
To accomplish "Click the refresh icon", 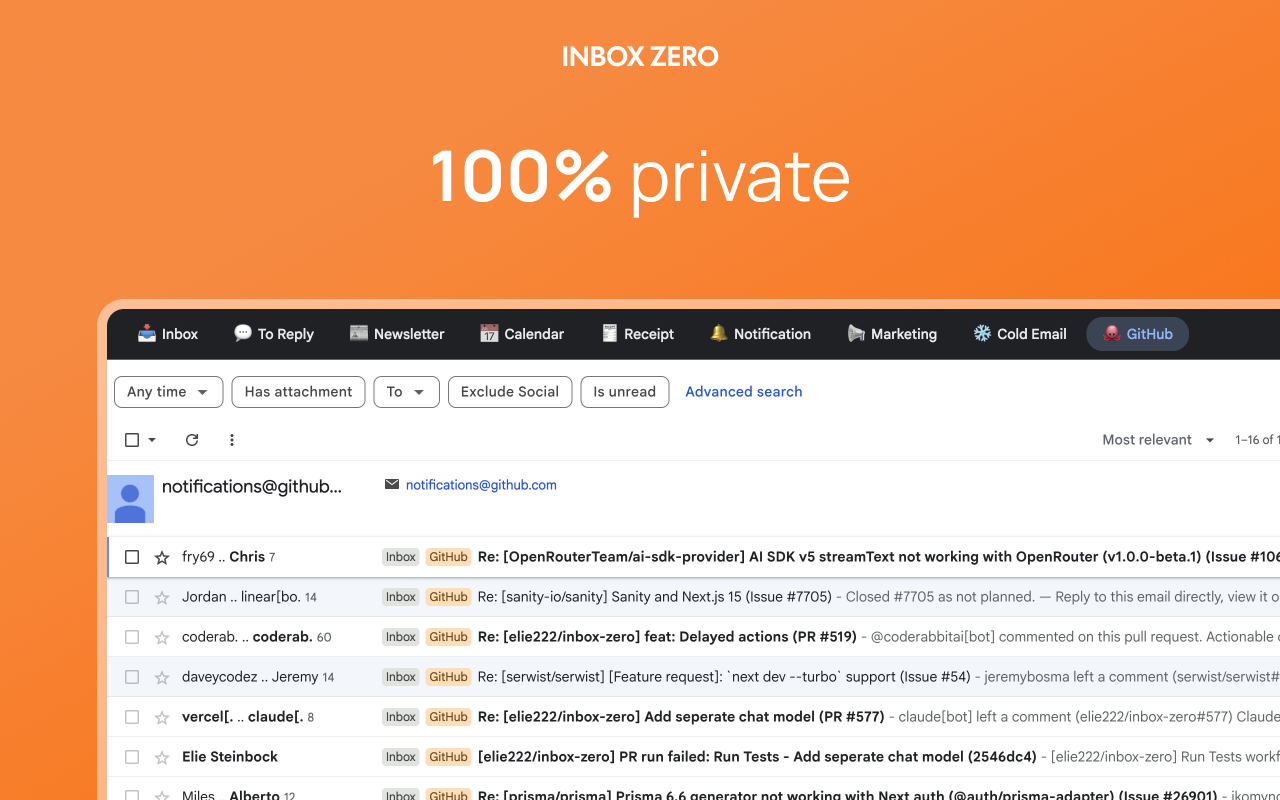I will click(x=192, y=440).
